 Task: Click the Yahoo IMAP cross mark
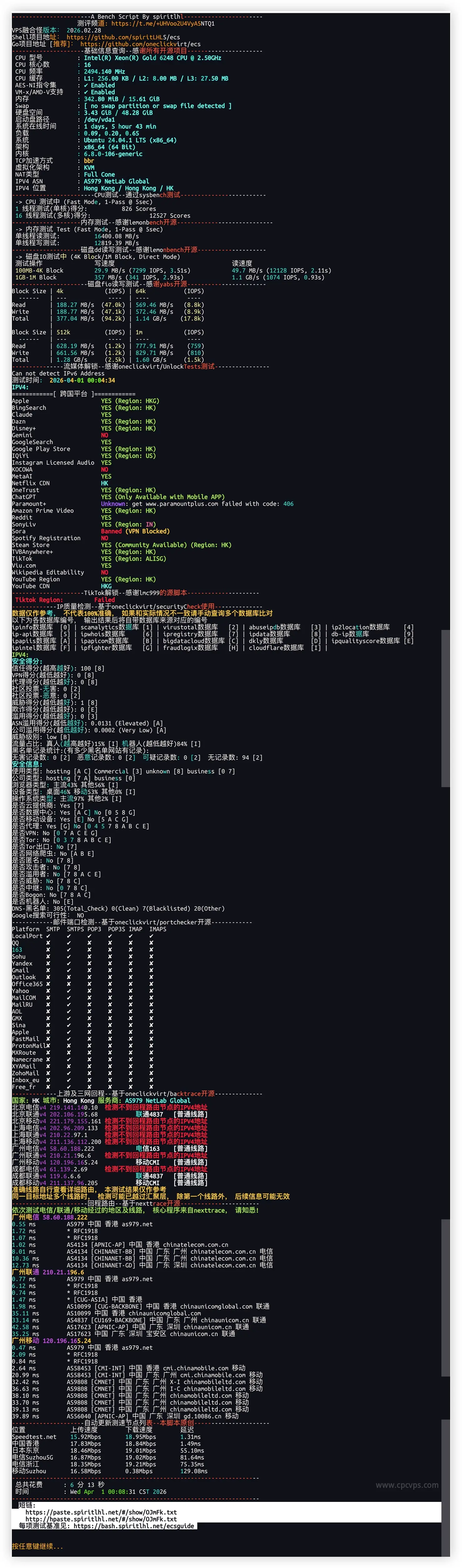point(130,990)
